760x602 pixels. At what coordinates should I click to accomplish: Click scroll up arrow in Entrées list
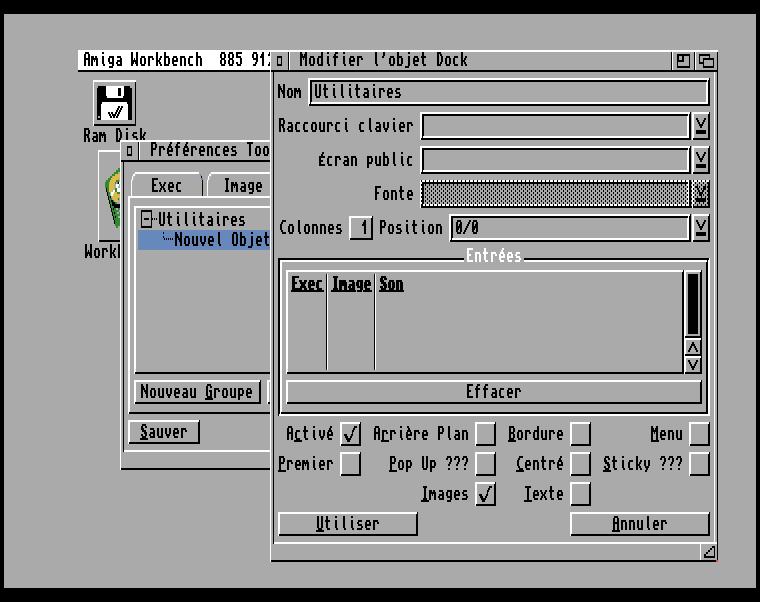[692, 347]
